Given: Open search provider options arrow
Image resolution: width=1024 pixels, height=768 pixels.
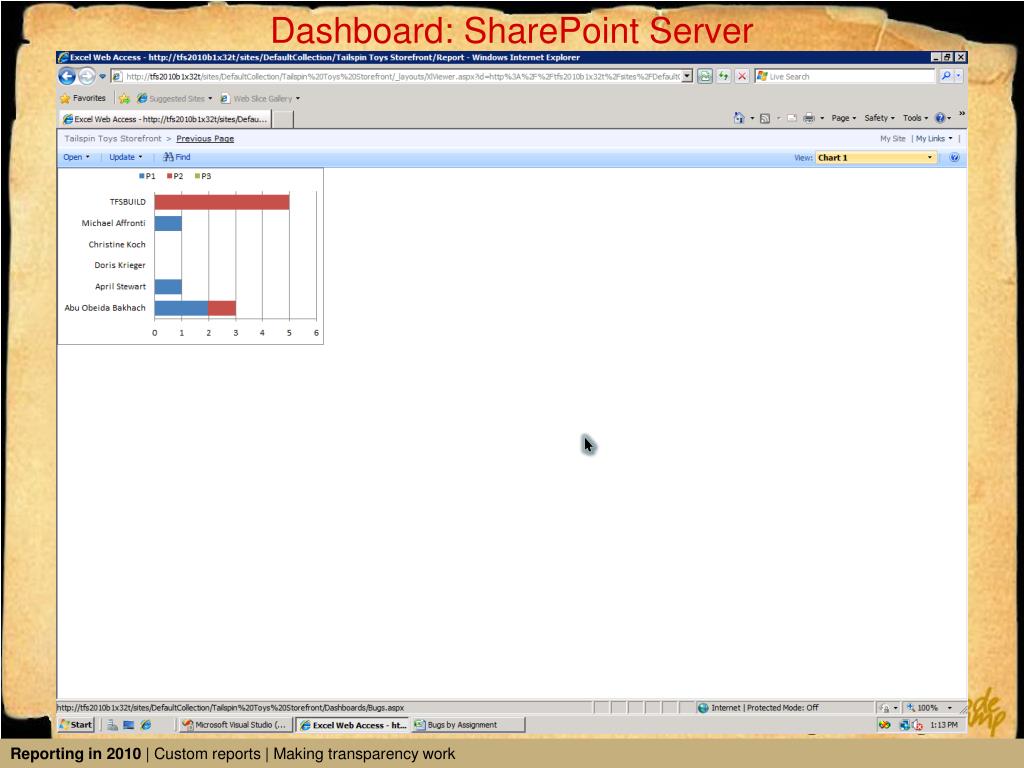Looking at the screenshot, I should point(959,76).
